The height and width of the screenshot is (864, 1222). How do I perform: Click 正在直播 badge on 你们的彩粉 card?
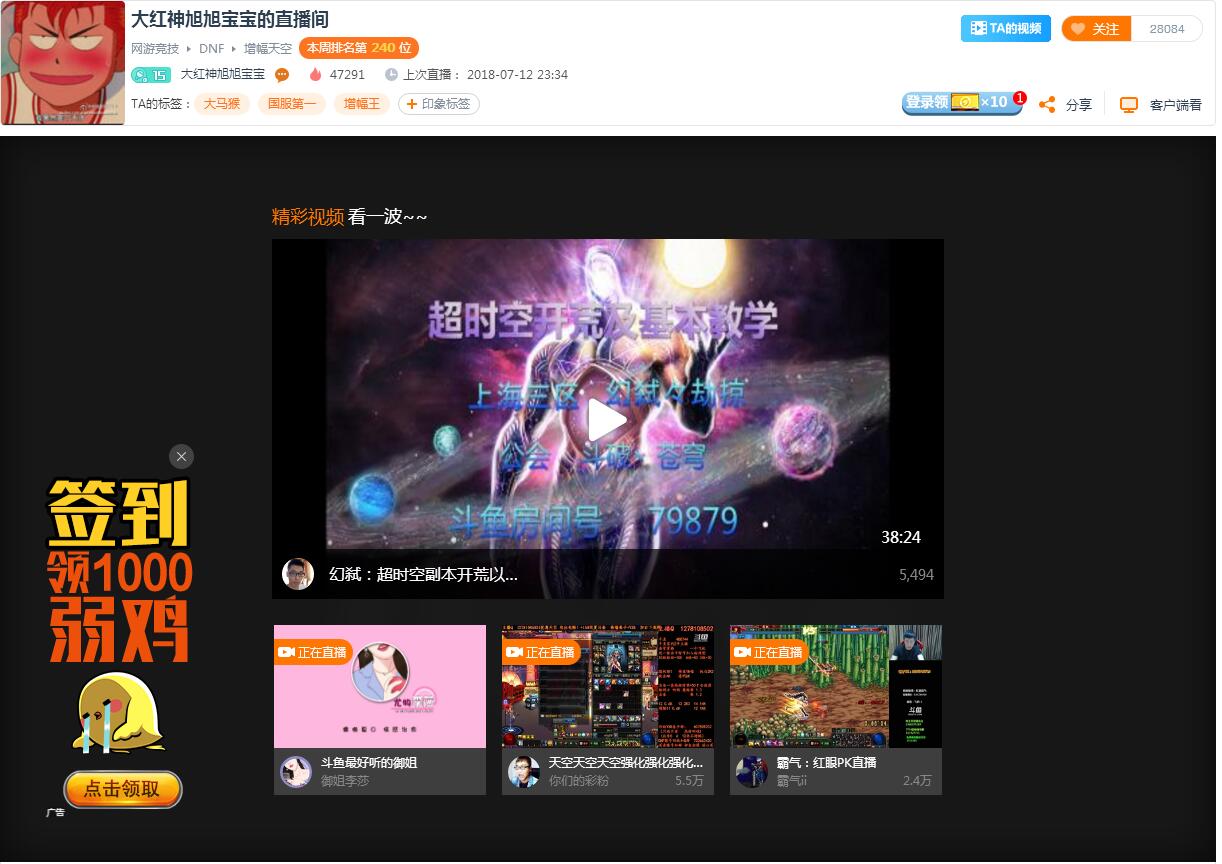[x=541, y=652]
